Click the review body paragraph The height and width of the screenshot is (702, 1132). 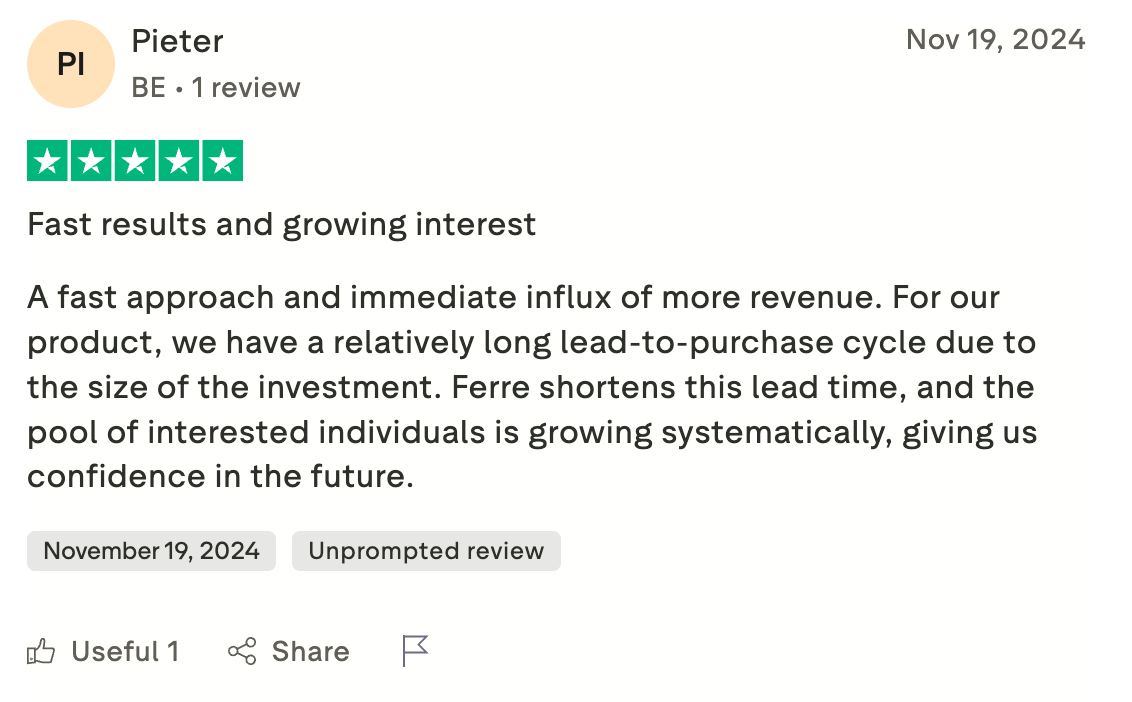click(x=532, y=387)
